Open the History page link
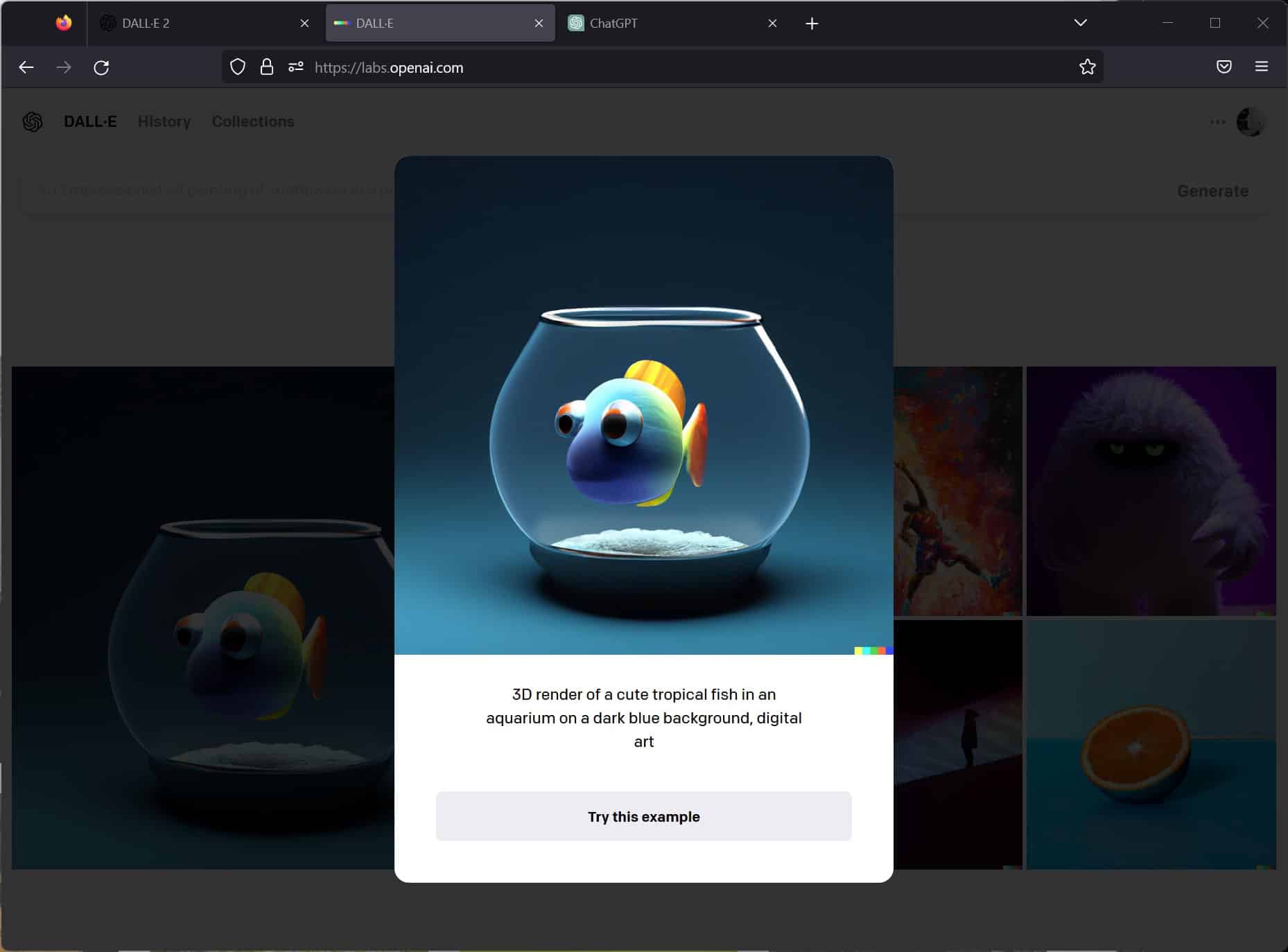The height and width of the screenshot is (952, 1288). pos(164,122)
